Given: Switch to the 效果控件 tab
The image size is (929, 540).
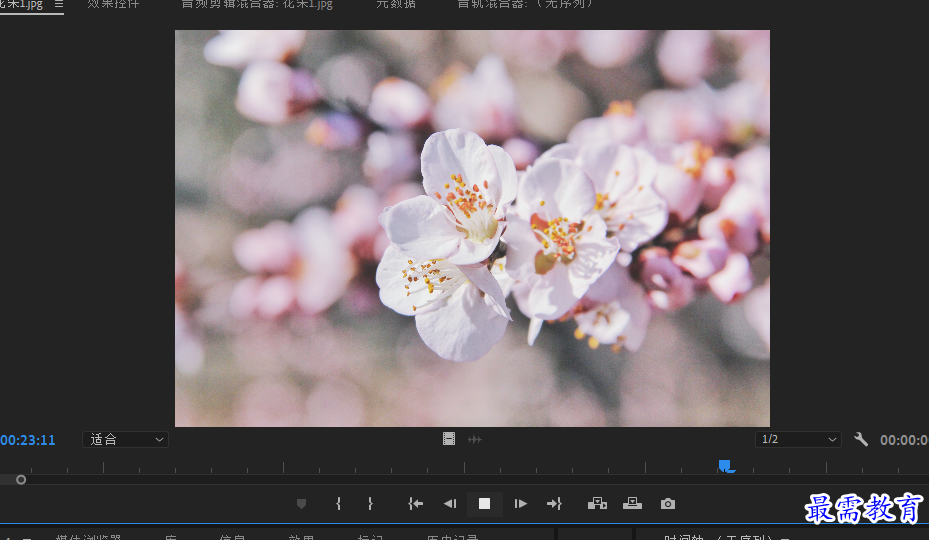Looking at the screenshot, I should (113, 4).
